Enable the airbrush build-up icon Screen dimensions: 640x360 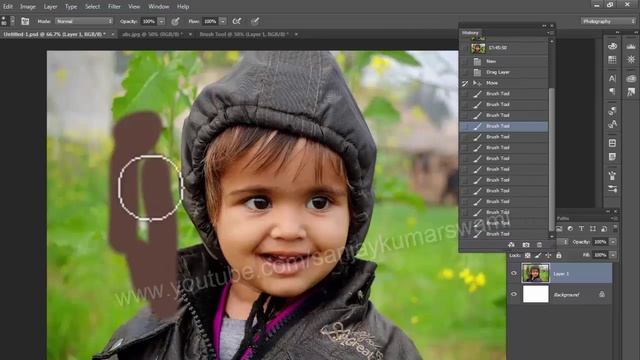pos(237,21)
